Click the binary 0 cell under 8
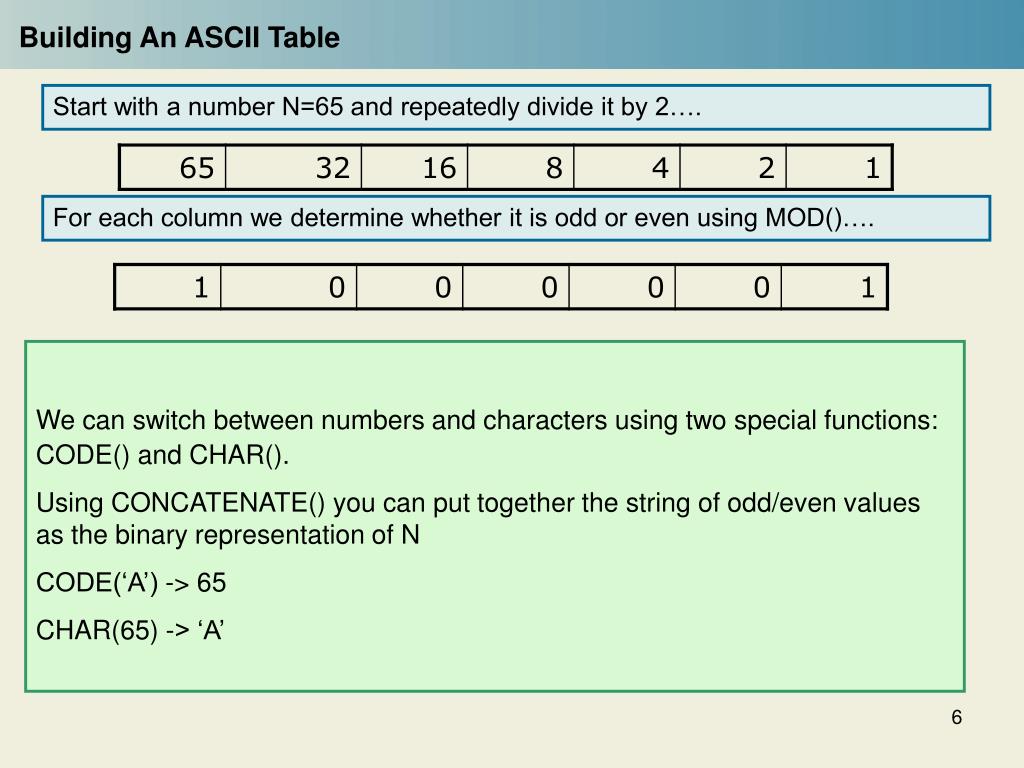 (516, 287)
